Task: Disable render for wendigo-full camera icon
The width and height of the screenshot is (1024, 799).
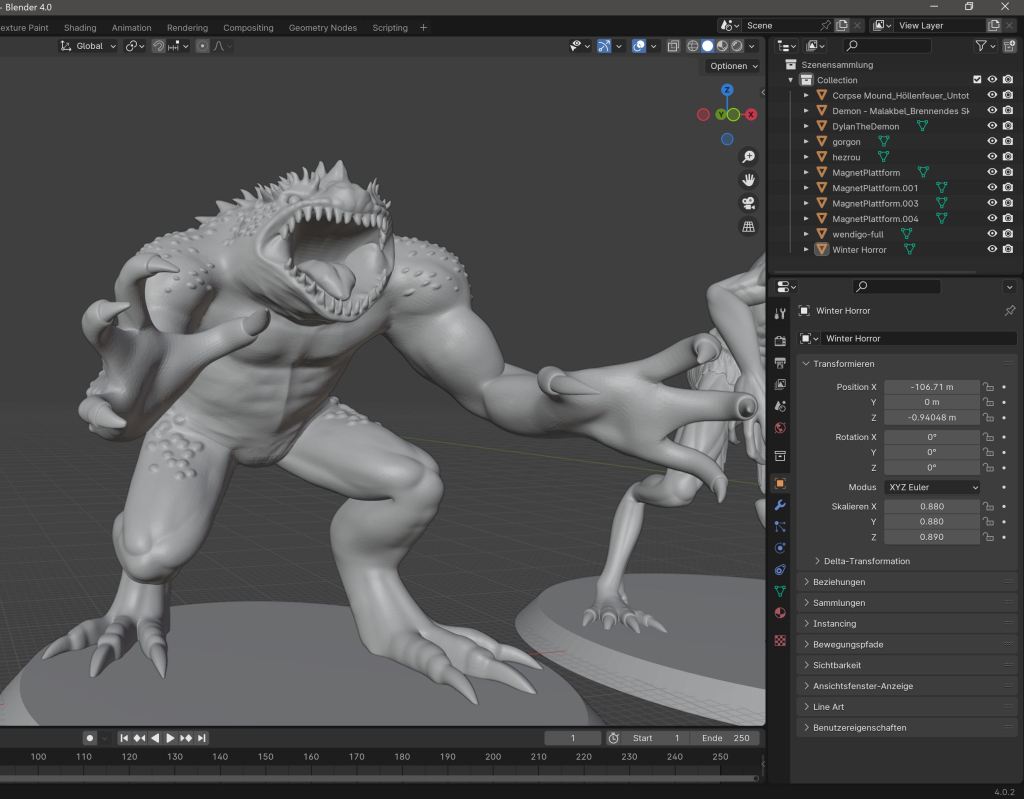Action: 1008,234
